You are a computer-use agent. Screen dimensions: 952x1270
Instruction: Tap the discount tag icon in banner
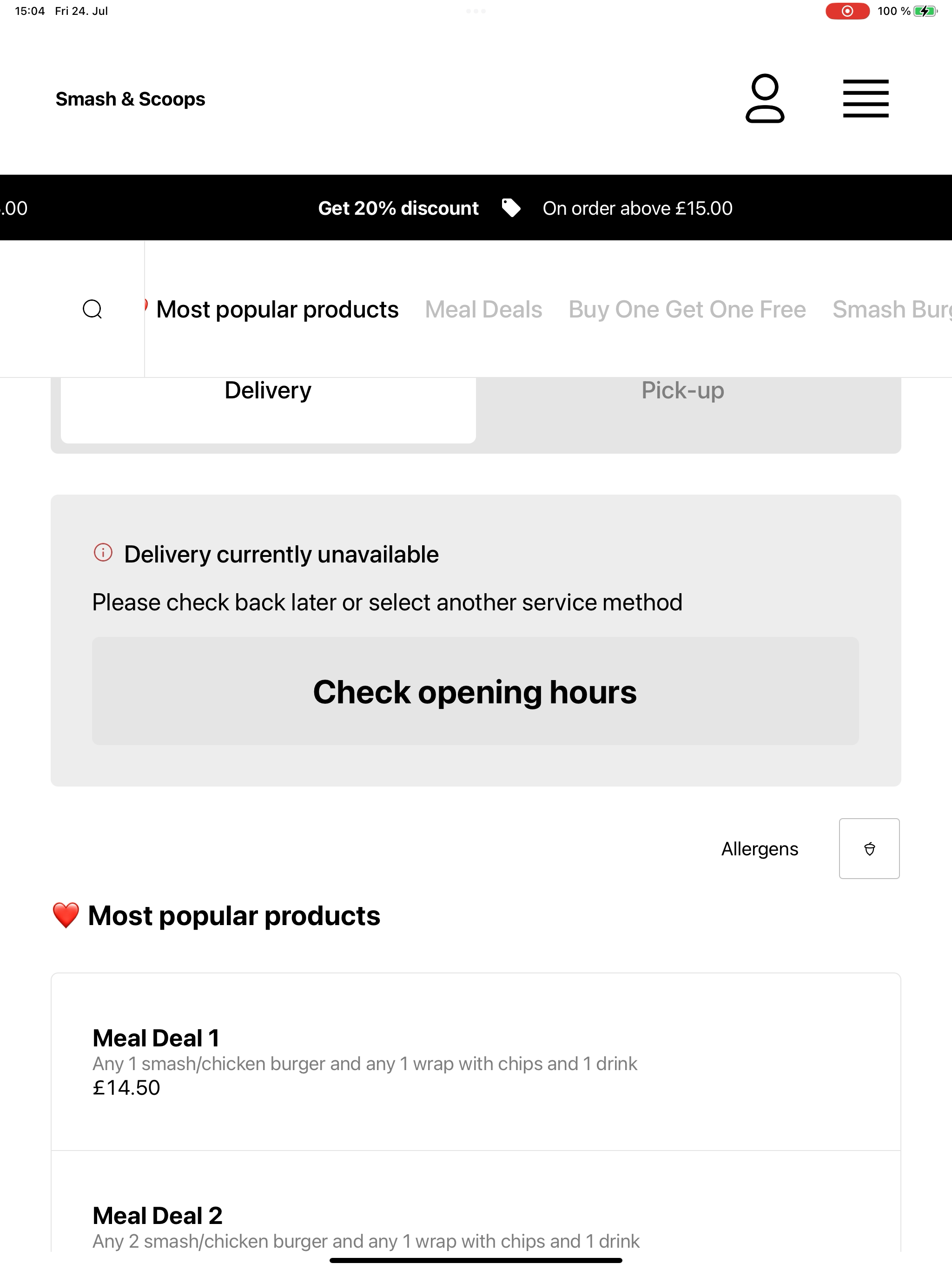click(510, 208)
